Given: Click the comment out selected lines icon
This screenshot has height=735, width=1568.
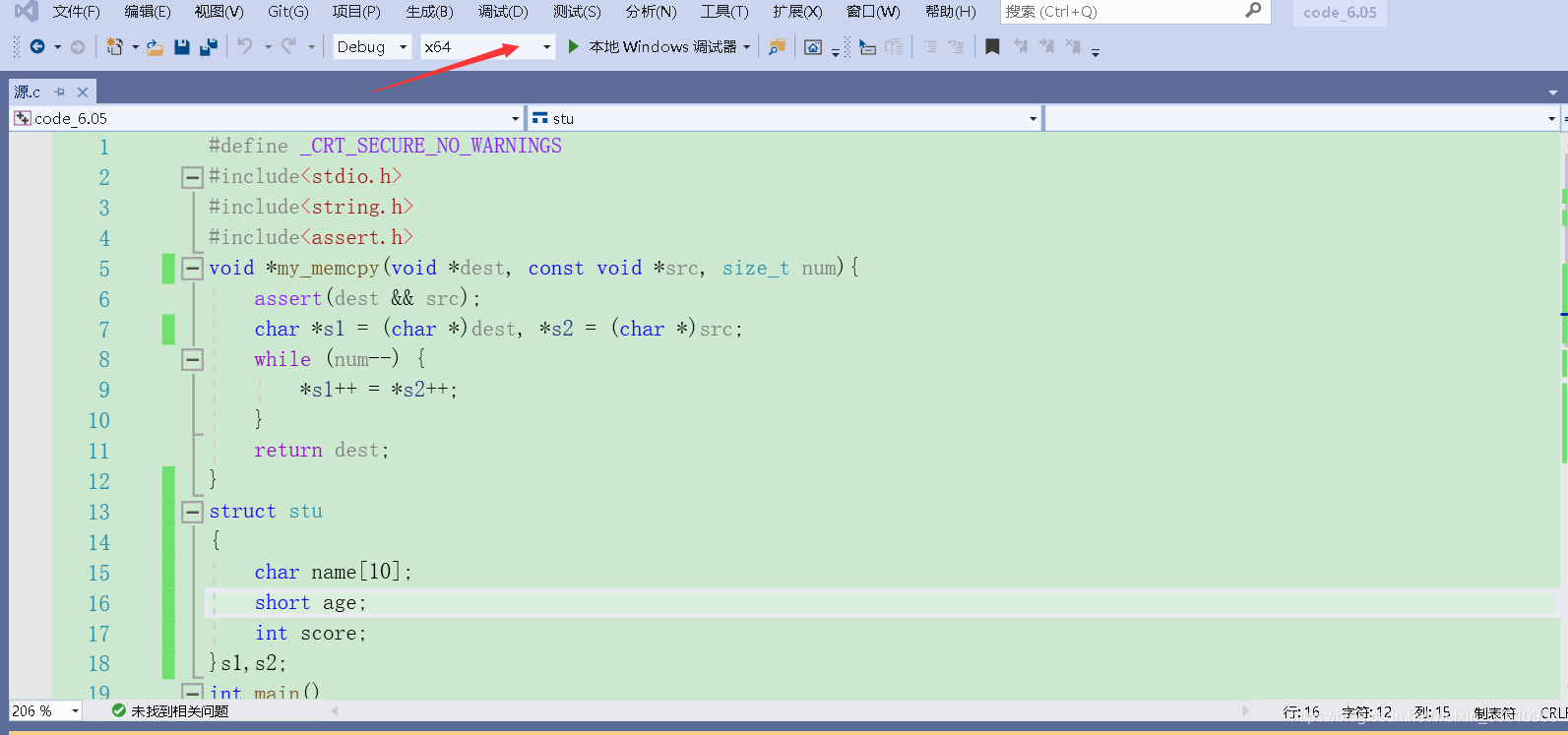Looking at the screenshot, I should (x=930, y=46).
